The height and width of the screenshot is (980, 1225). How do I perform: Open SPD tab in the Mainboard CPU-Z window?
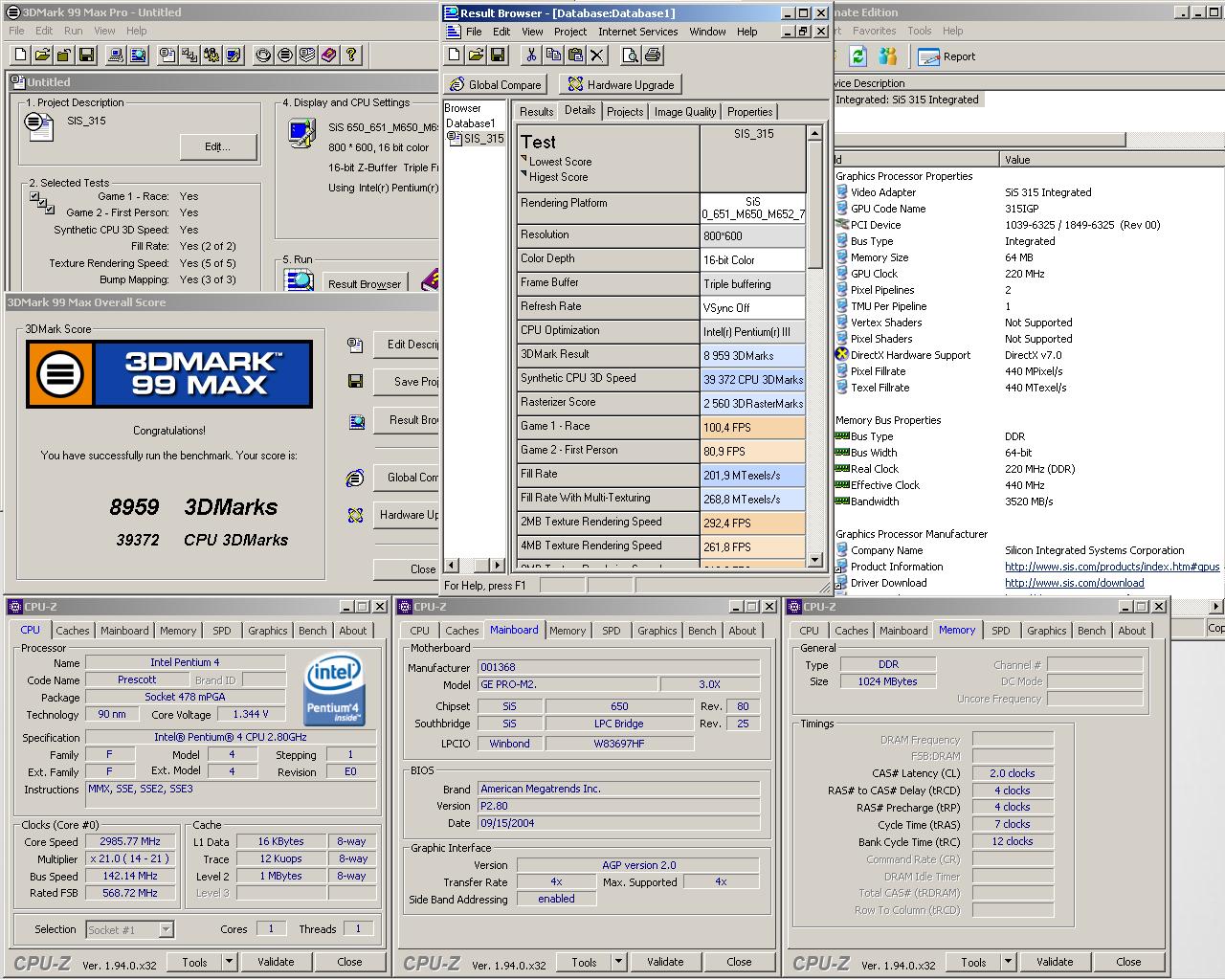[612, 631]
